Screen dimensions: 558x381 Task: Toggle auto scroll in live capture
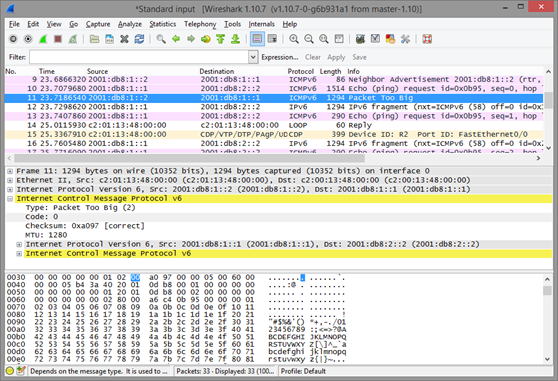click(272, 39)
